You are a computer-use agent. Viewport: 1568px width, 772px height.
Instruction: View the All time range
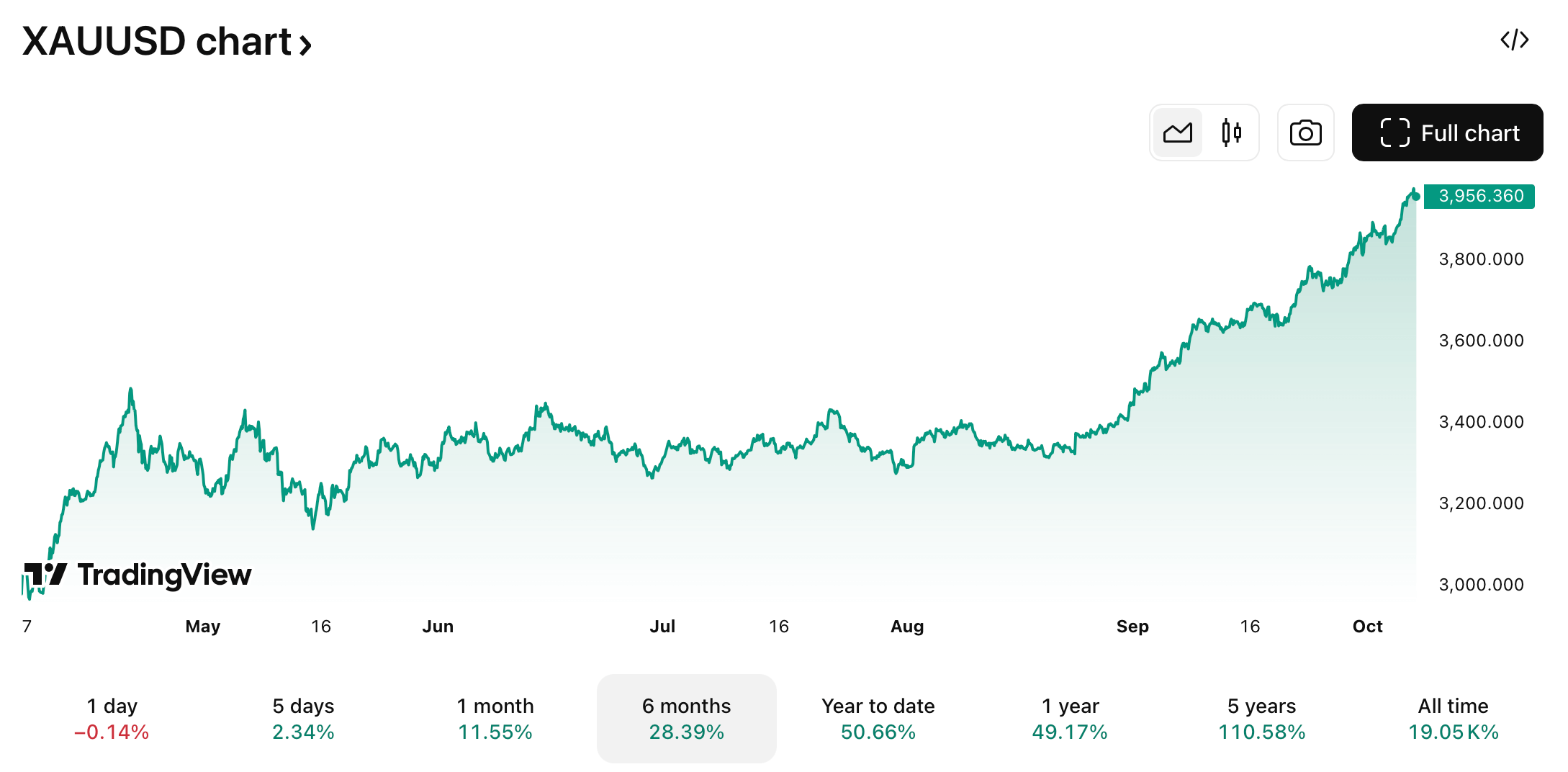tap(1453, 719)
